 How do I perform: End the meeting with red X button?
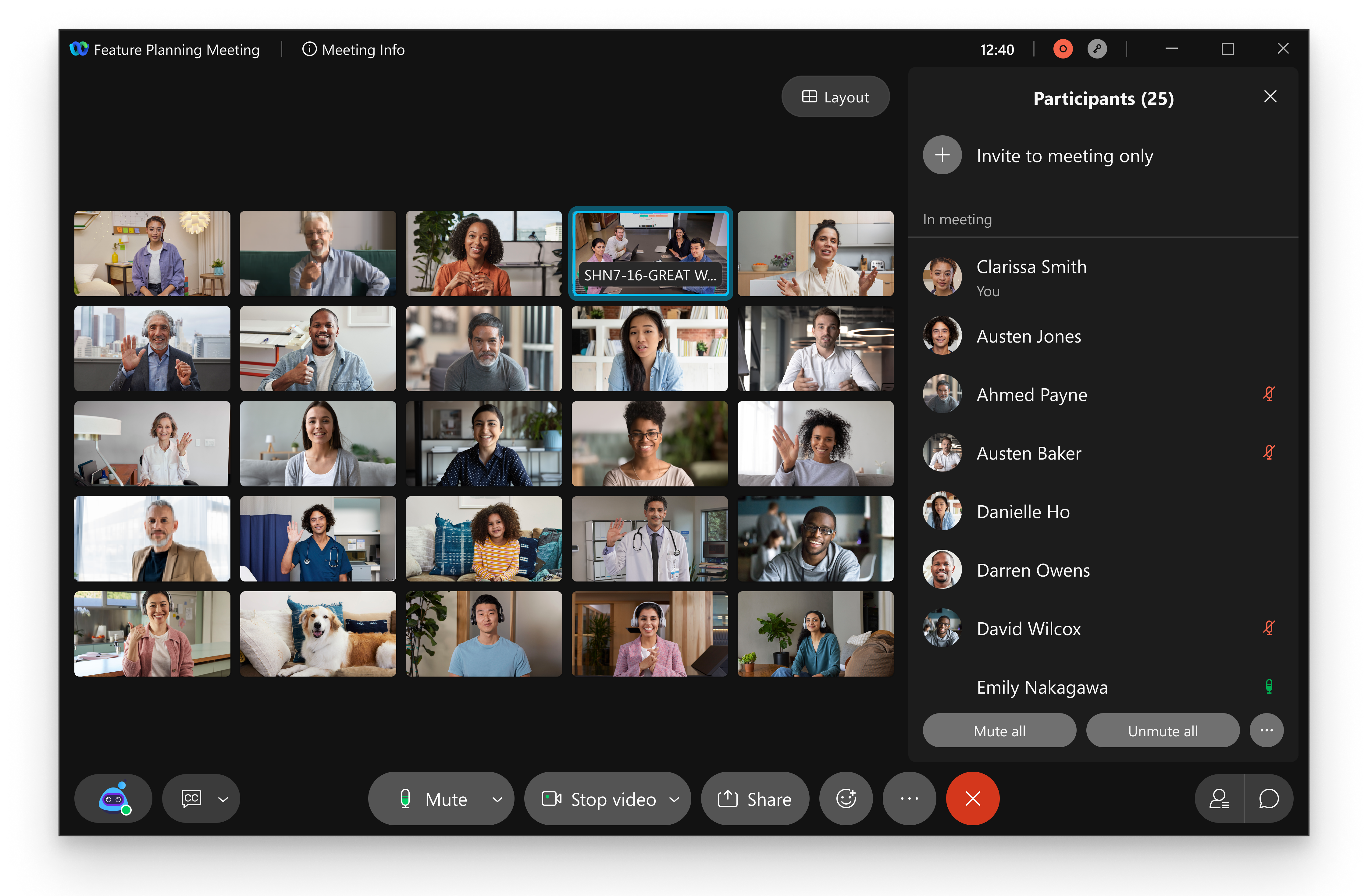click(x=973, y=799)
